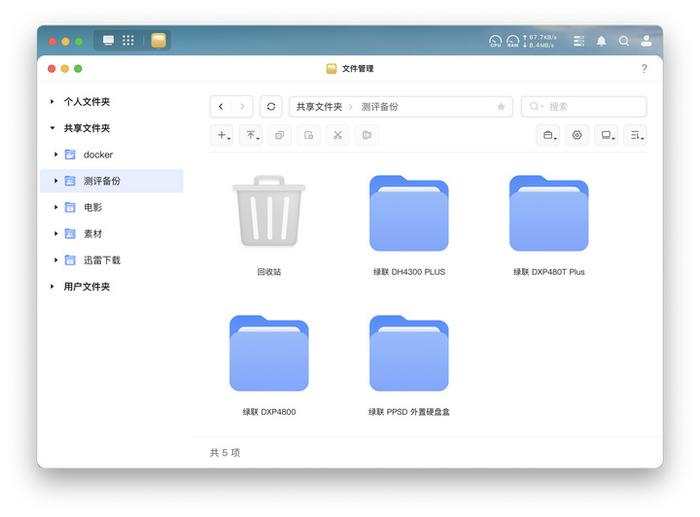The width and height of the screenshot is (700, 517).
Task: Expand the 电影 folder node
Action: [x=56, y=207]
